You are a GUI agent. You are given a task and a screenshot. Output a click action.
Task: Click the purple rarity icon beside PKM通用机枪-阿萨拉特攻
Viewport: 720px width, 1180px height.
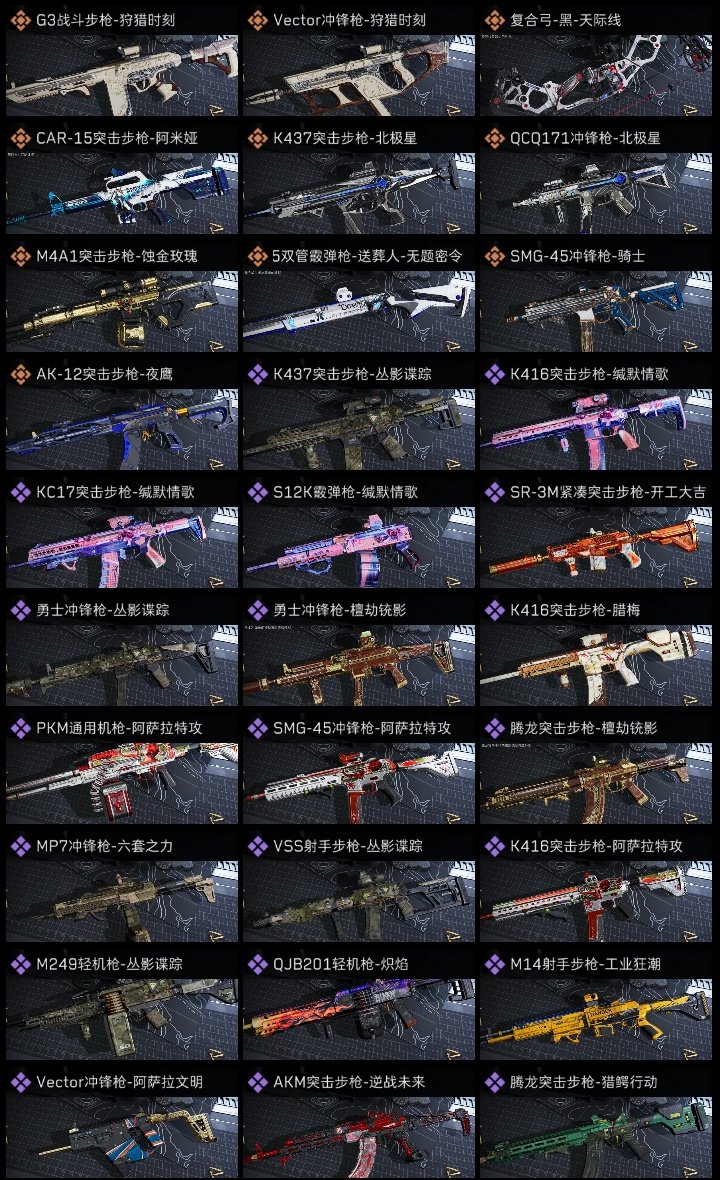point(20,728)
